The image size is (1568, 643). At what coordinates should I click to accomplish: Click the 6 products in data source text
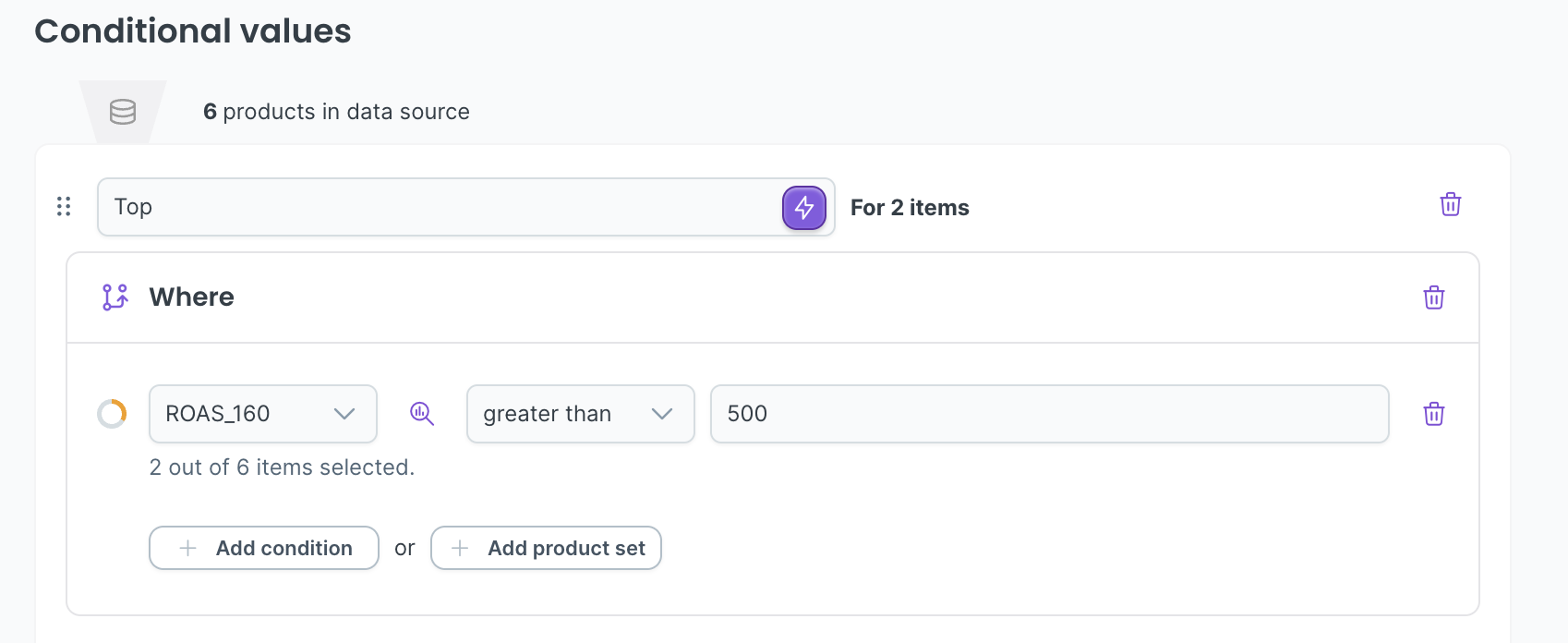pos(336,112)
